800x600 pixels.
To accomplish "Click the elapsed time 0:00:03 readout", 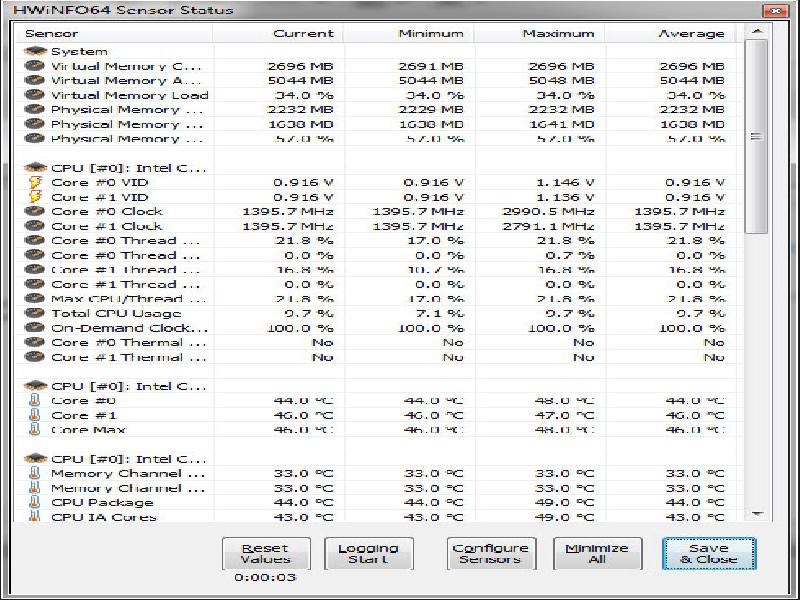I will tap(265, 577).
